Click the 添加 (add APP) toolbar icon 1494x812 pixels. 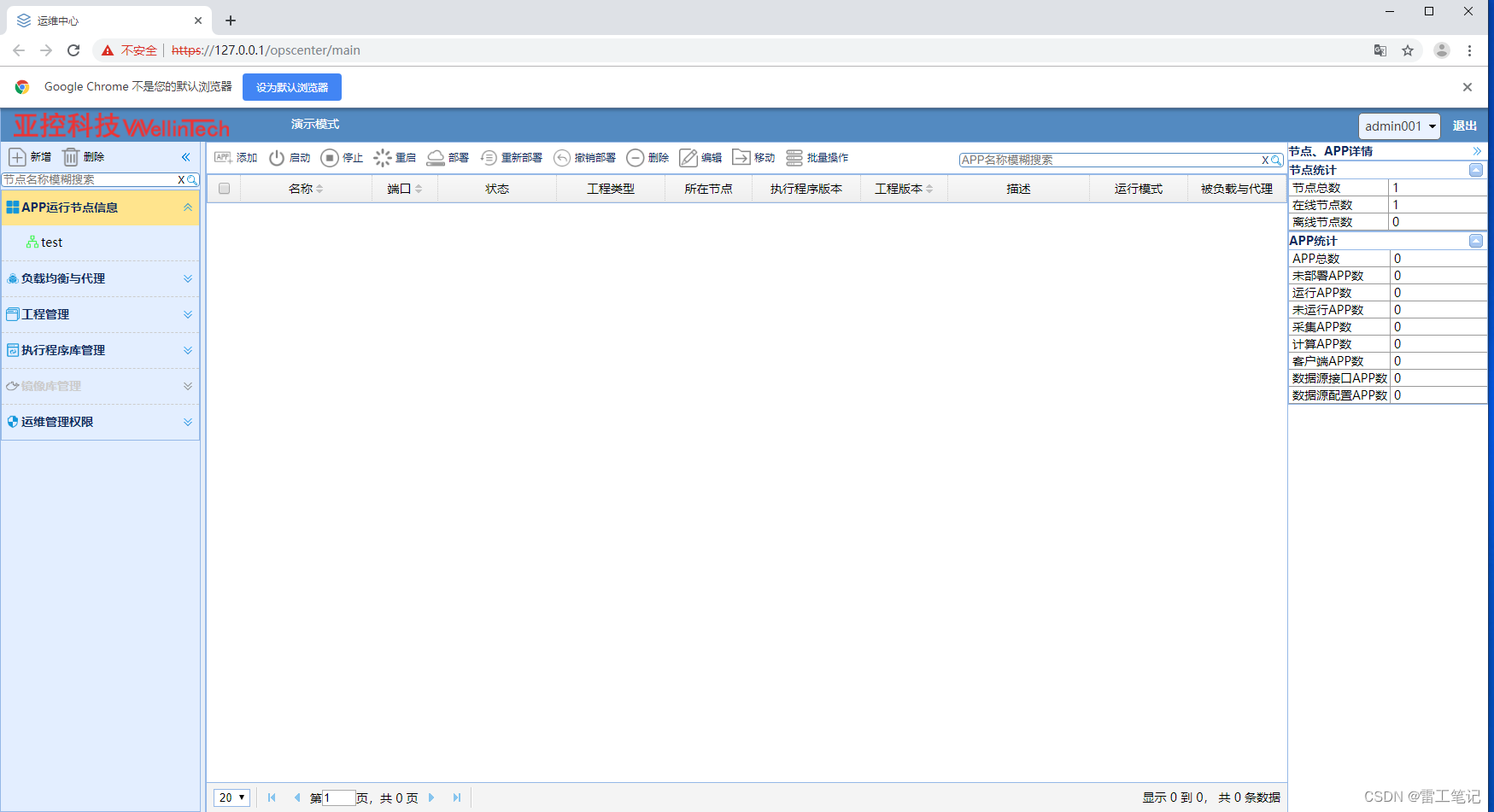pyautogui.click(x=223, y=157)
